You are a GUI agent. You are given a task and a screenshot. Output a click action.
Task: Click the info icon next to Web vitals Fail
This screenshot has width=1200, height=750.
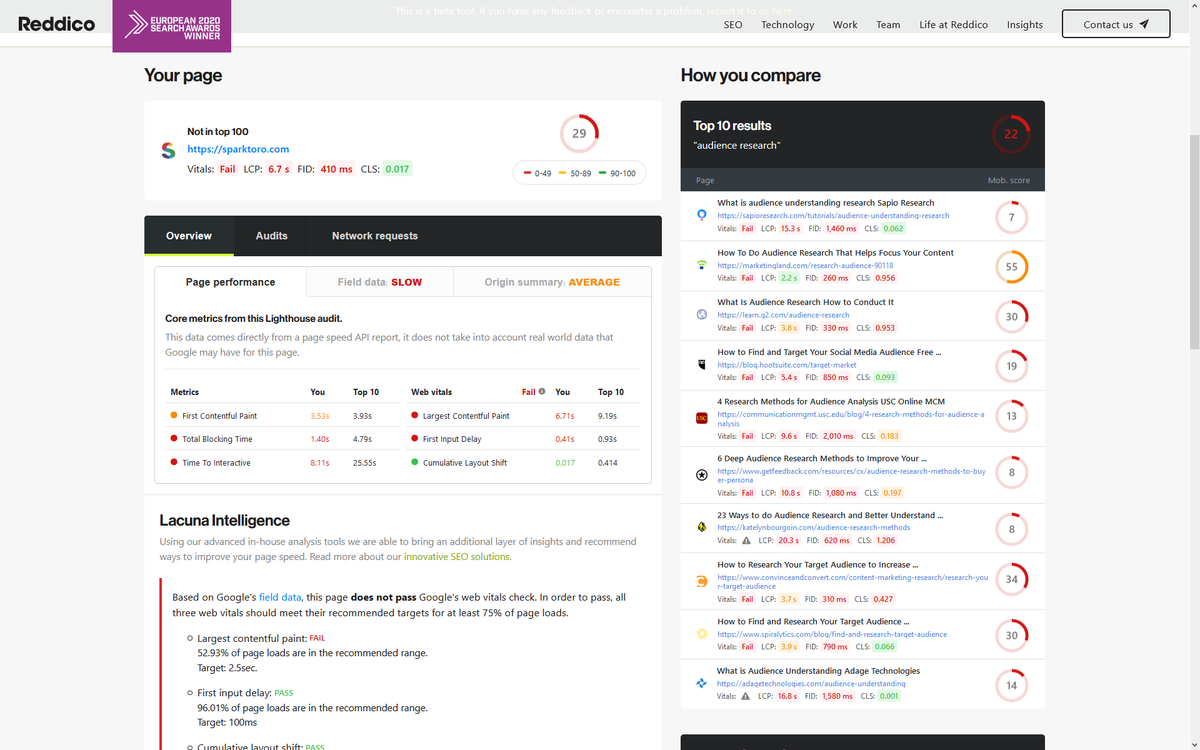542,392
